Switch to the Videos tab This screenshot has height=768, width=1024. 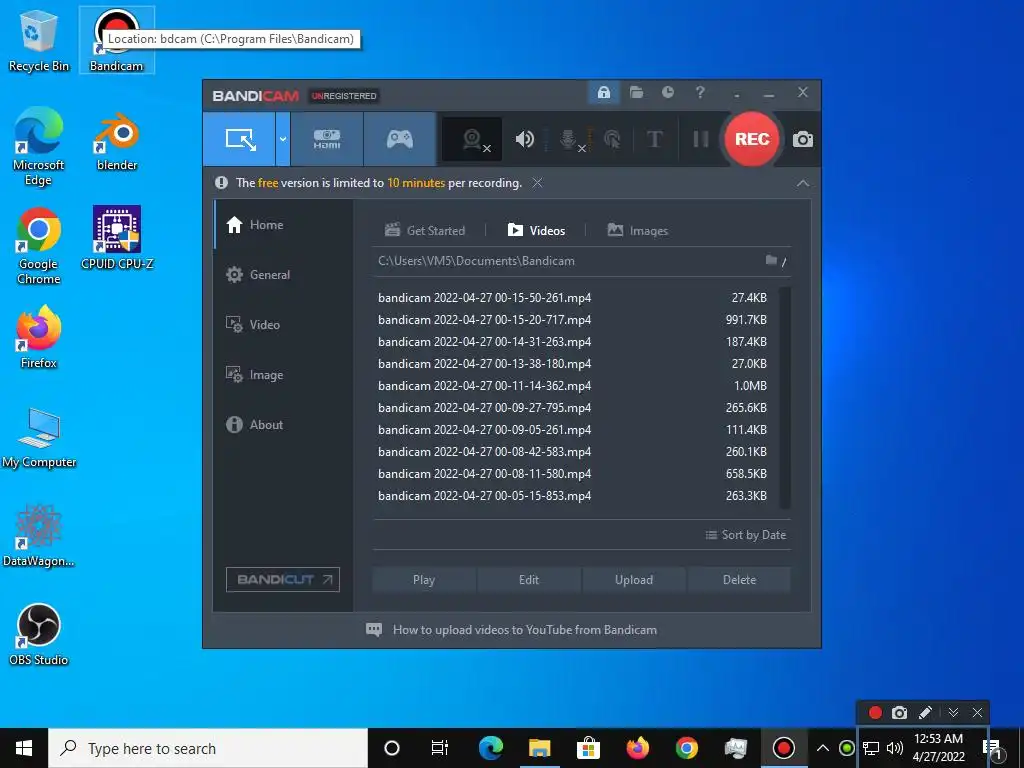click(536, 231)
